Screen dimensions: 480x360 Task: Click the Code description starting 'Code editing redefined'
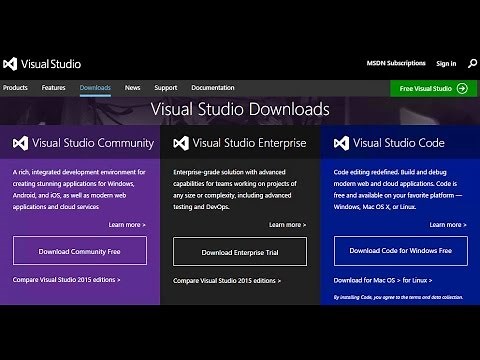click(x=398, y=189)
